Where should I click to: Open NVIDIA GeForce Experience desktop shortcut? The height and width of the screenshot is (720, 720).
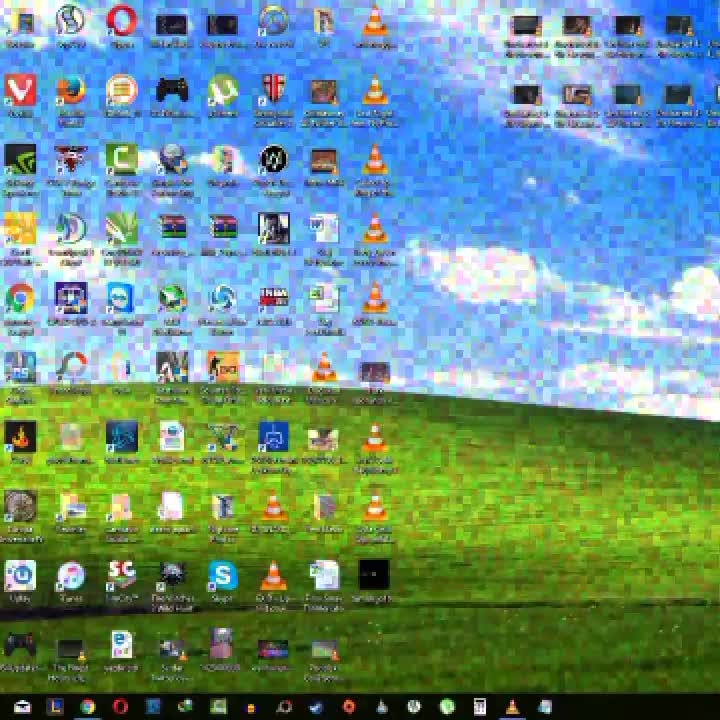pos(20,159)
